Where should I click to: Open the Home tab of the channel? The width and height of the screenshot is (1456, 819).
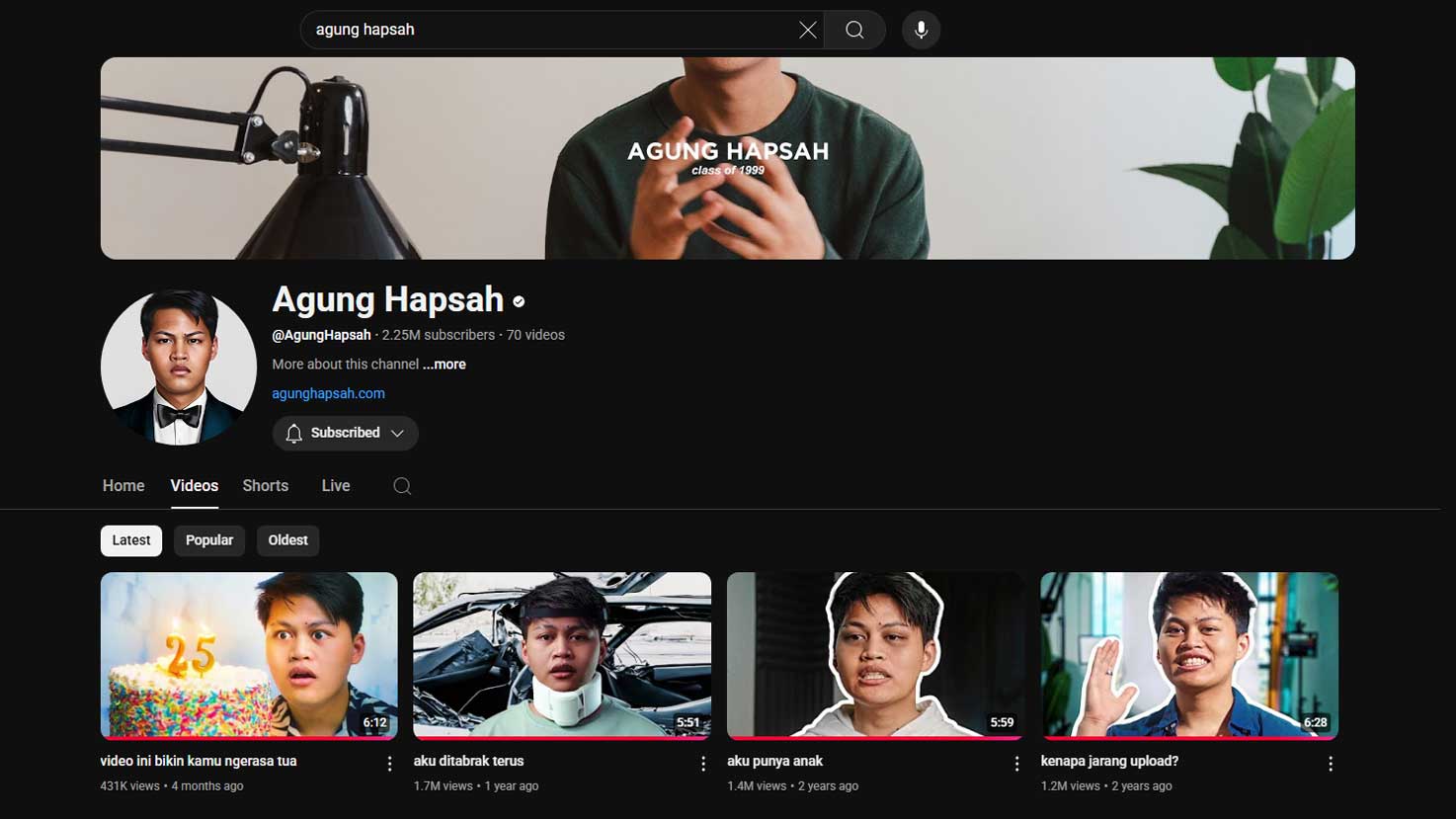click(x=122, y=485)
